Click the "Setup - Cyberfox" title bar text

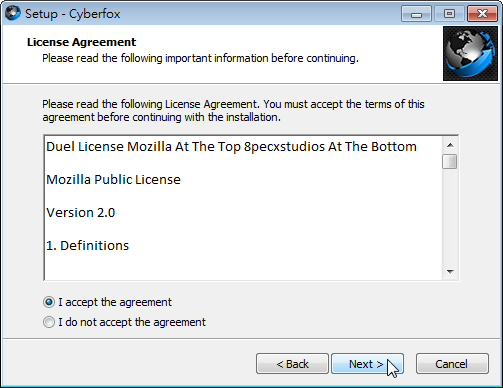coord(73,14)
